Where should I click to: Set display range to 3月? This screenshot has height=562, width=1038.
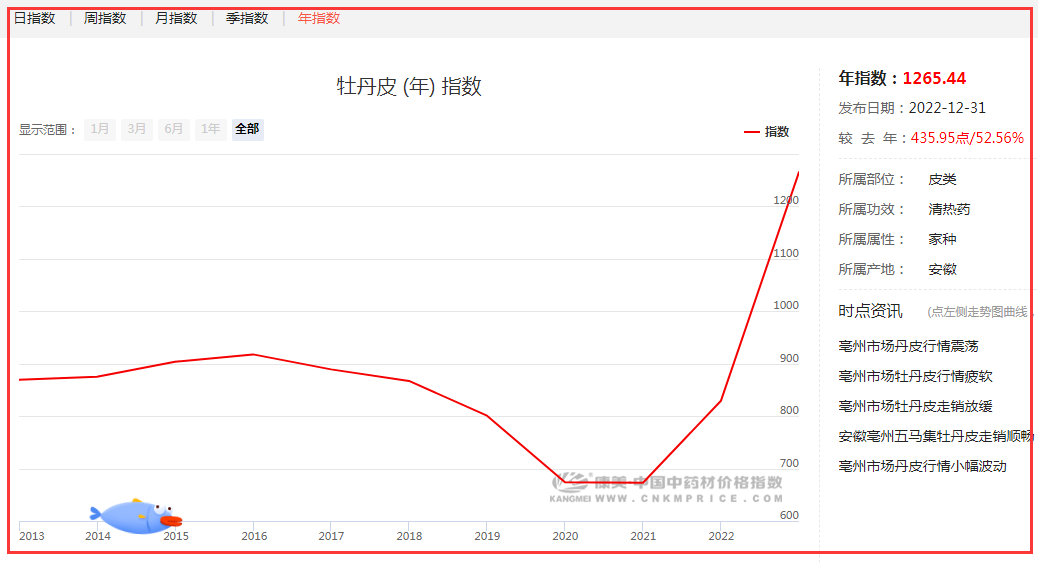point(136,129)
